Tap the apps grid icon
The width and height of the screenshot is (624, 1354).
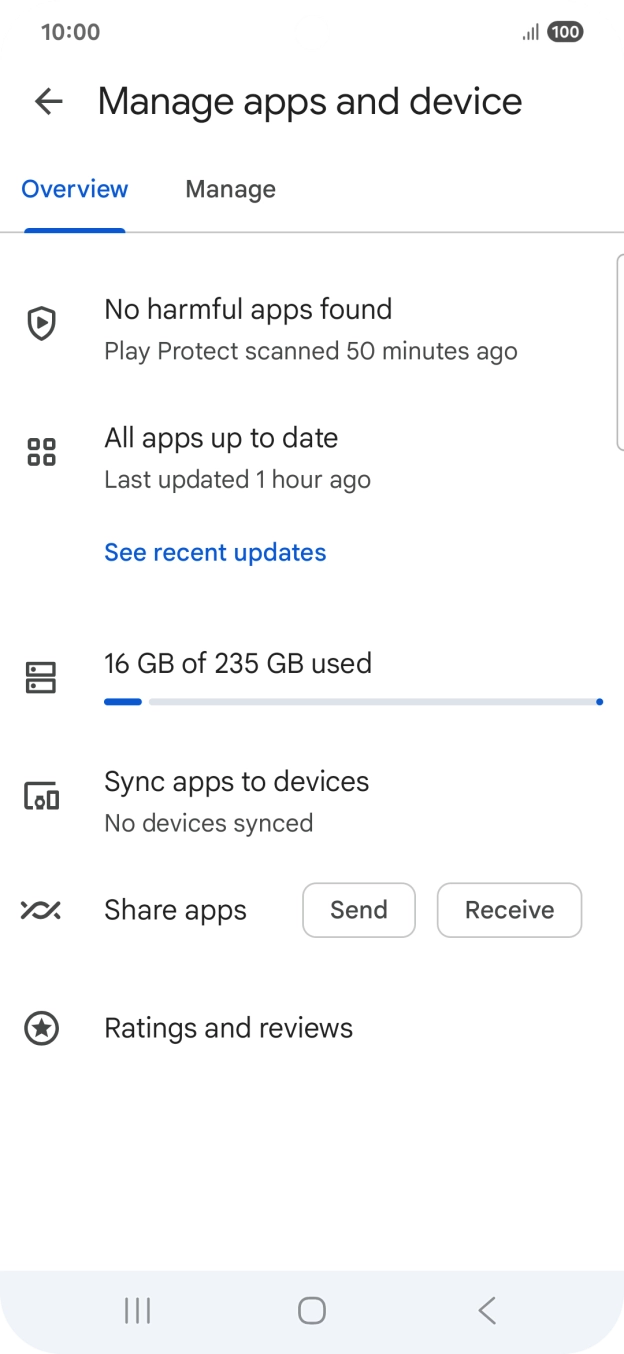(41, 452)
